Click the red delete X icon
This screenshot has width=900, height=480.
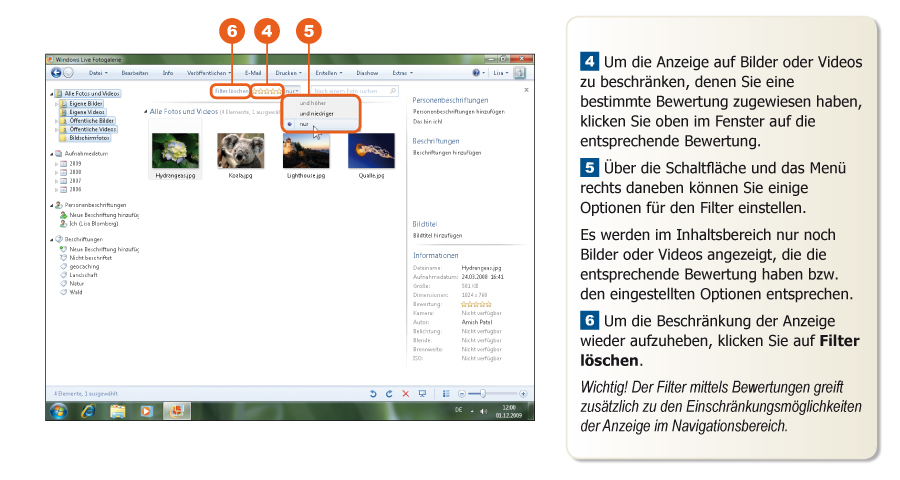tap(406, 394)
